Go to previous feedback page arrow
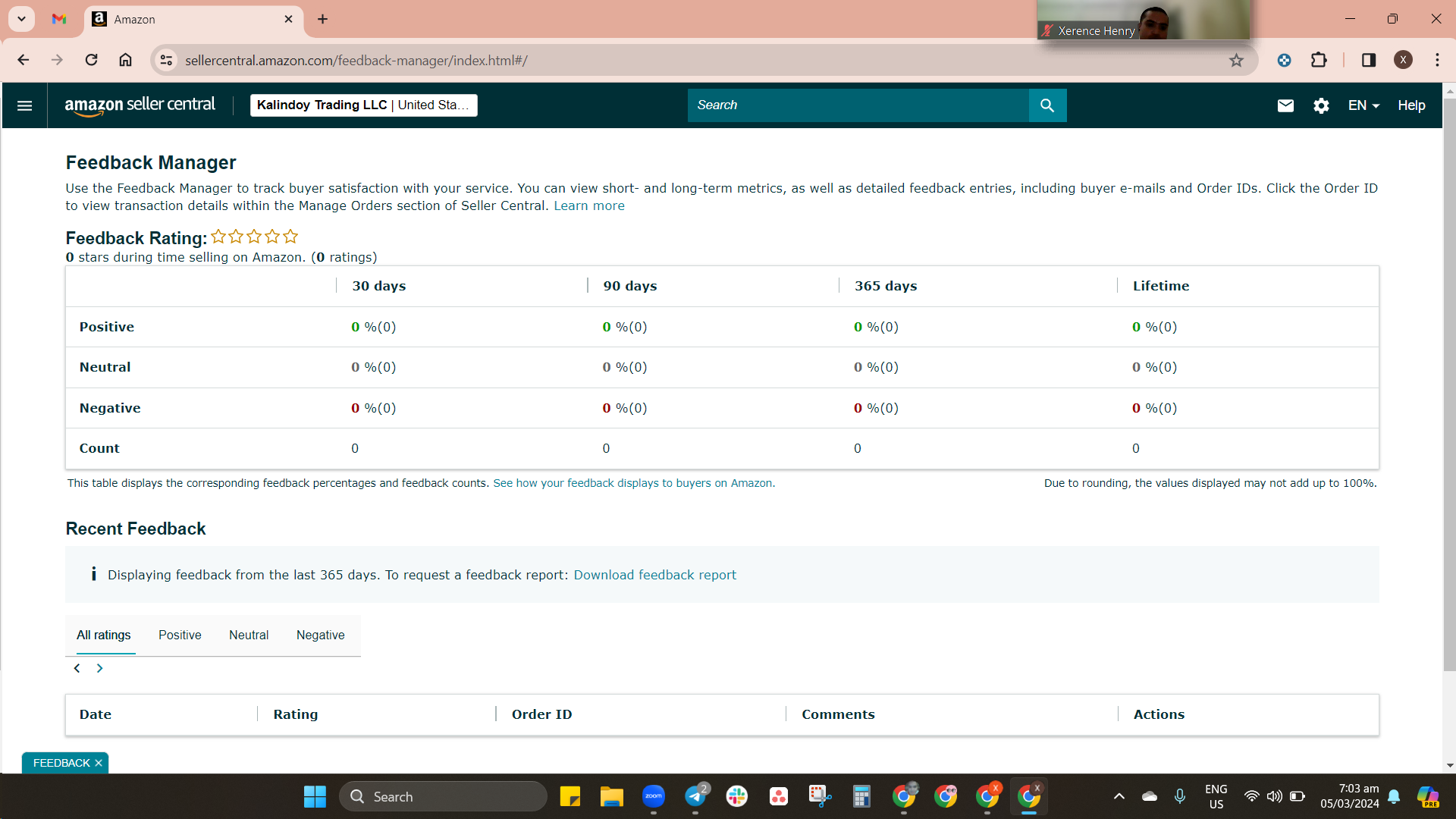Screen dimensions: 1456x819 point(77,668)
